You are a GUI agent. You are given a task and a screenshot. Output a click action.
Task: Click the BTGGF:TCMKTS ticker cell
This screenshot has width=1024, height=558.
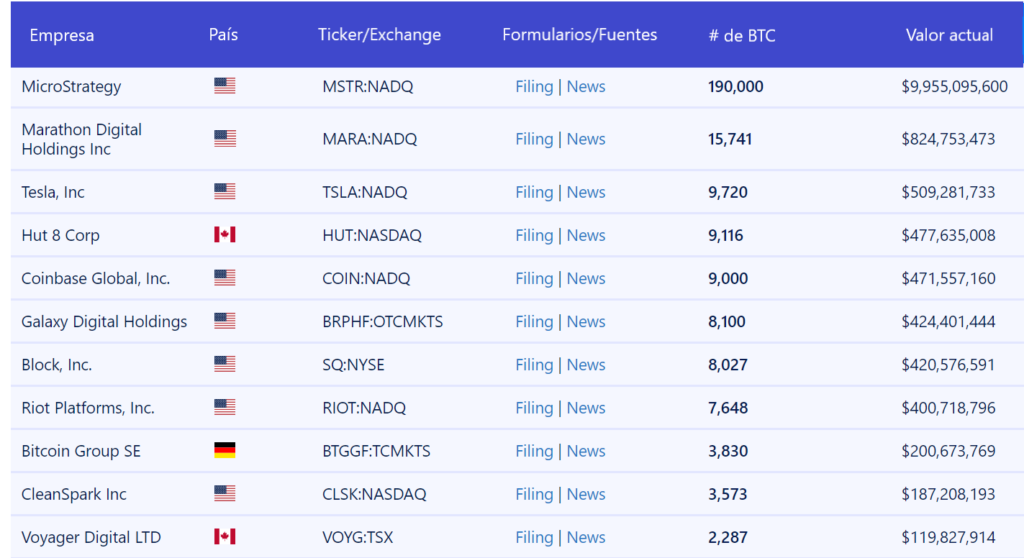click(x=376, y=451)
